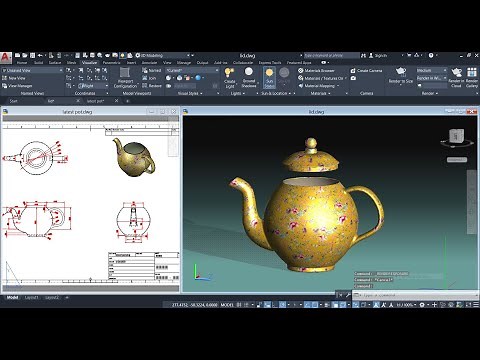Open the Help question mark icon
This screenshot has height=360, width=480.
coord(431,55)
